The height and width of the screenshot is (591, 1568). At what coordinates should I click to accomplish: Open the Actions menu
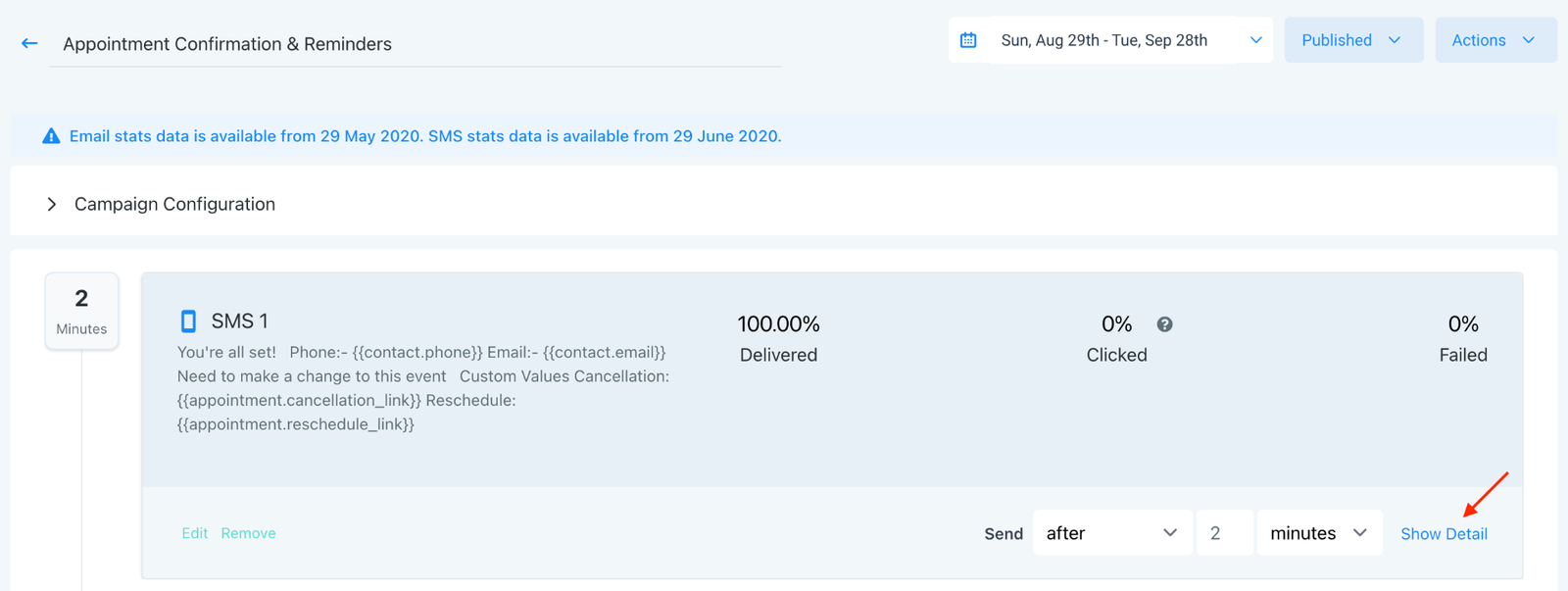click(x=1494, y=40)
